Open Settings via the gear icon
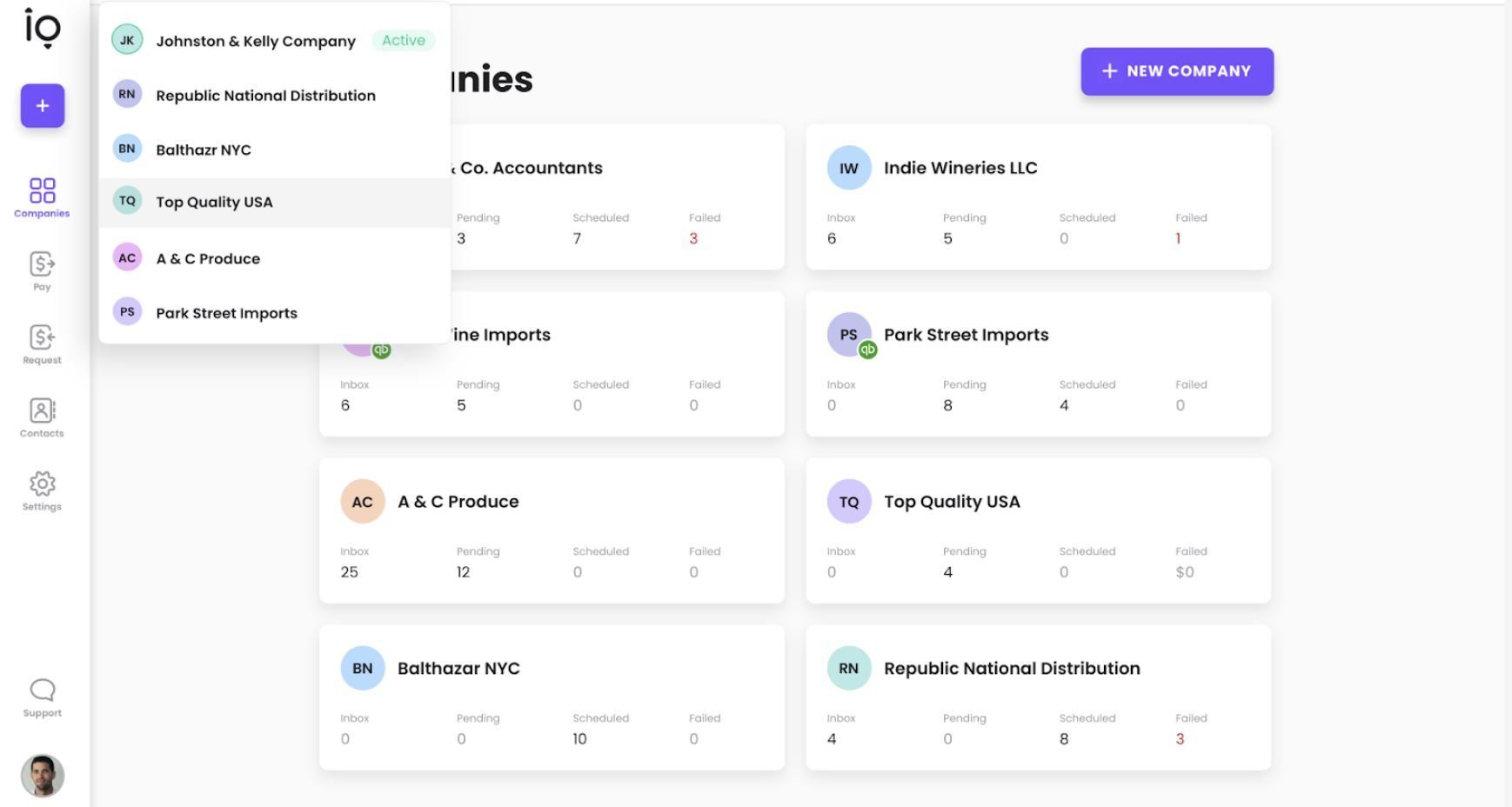Viewport: 1512px width, 807px height. pyautogui.click(x=41, y=490)
